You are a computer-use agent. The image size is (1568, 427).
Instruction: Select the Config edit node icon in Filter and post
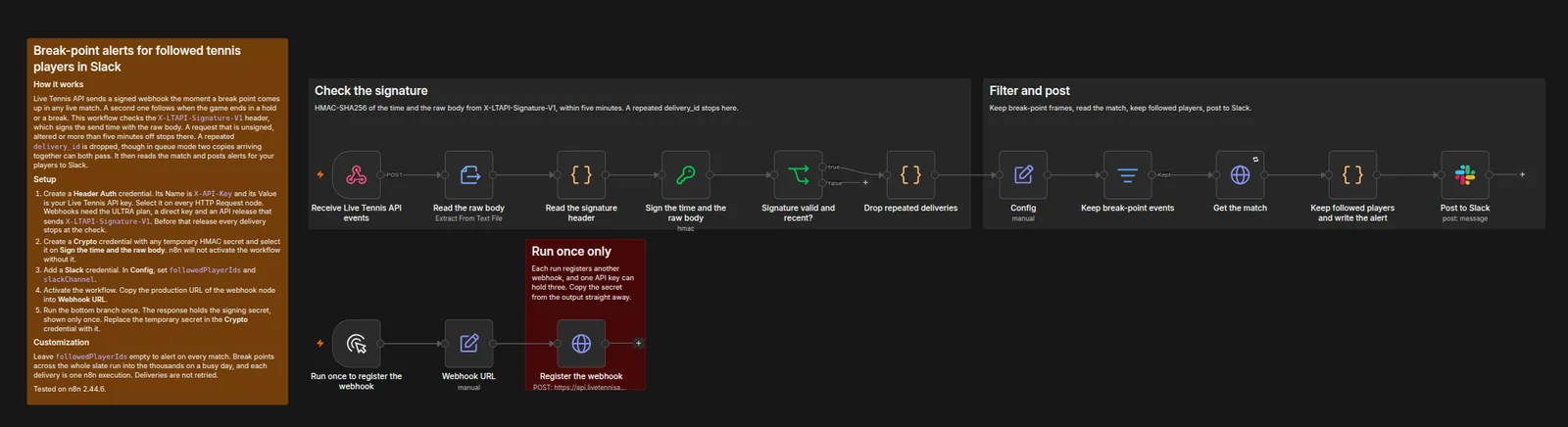pos(1023,175)
